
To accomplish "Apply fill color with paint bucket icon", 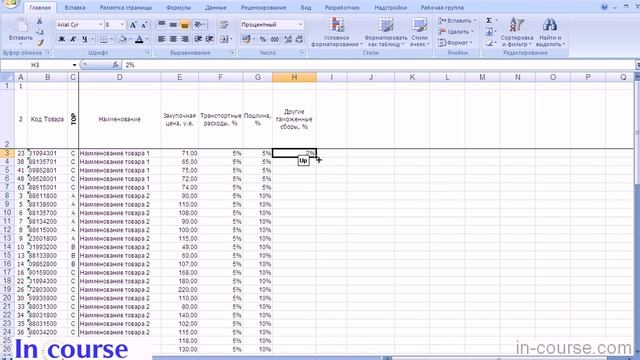I will click(122, 39).
